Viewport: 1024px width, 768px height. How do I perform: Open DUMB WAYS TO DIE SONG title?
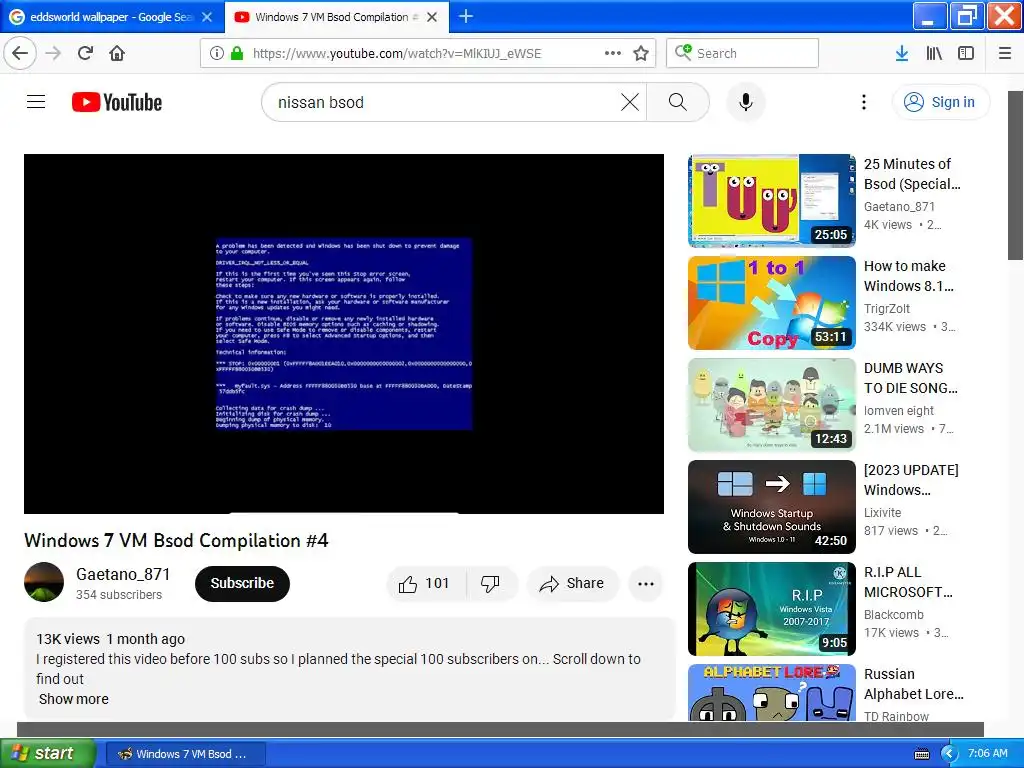(910, 377)
